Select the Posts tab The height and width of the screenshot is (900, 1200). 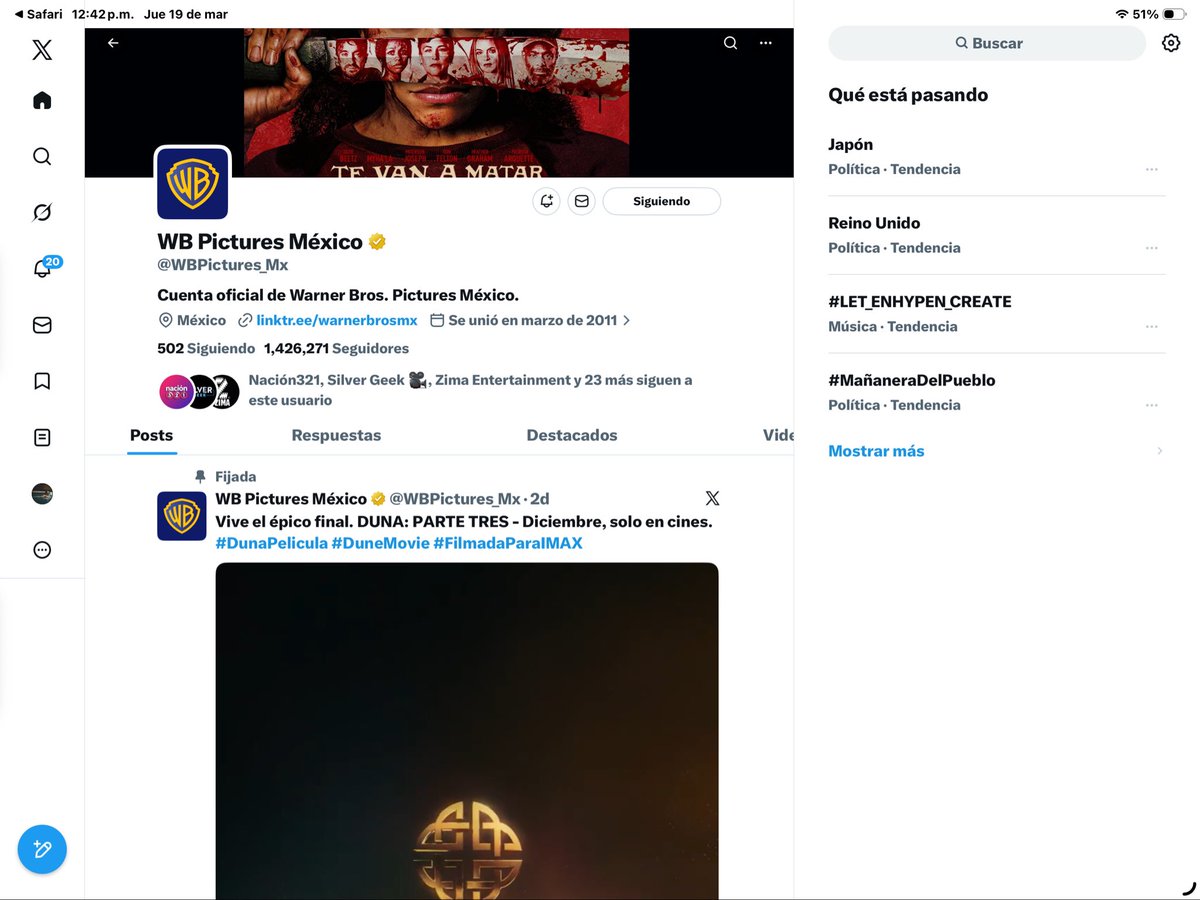pyautogui.click(x=151, y=435)
